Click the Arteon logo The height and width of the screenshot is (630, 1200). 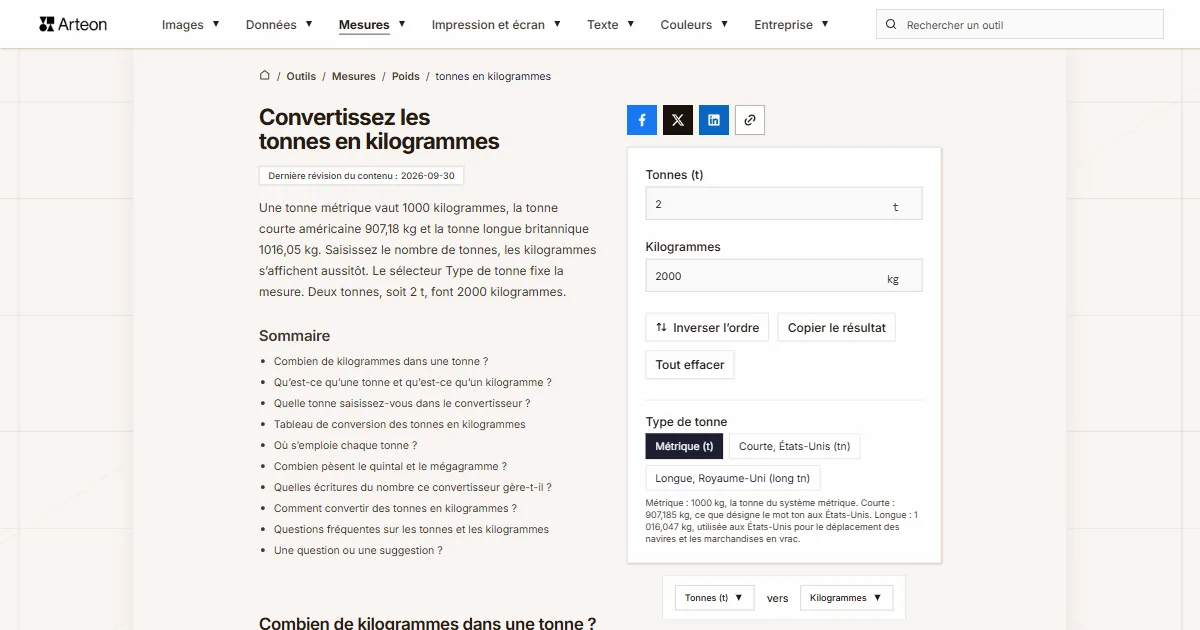click(x=73, y=24)
